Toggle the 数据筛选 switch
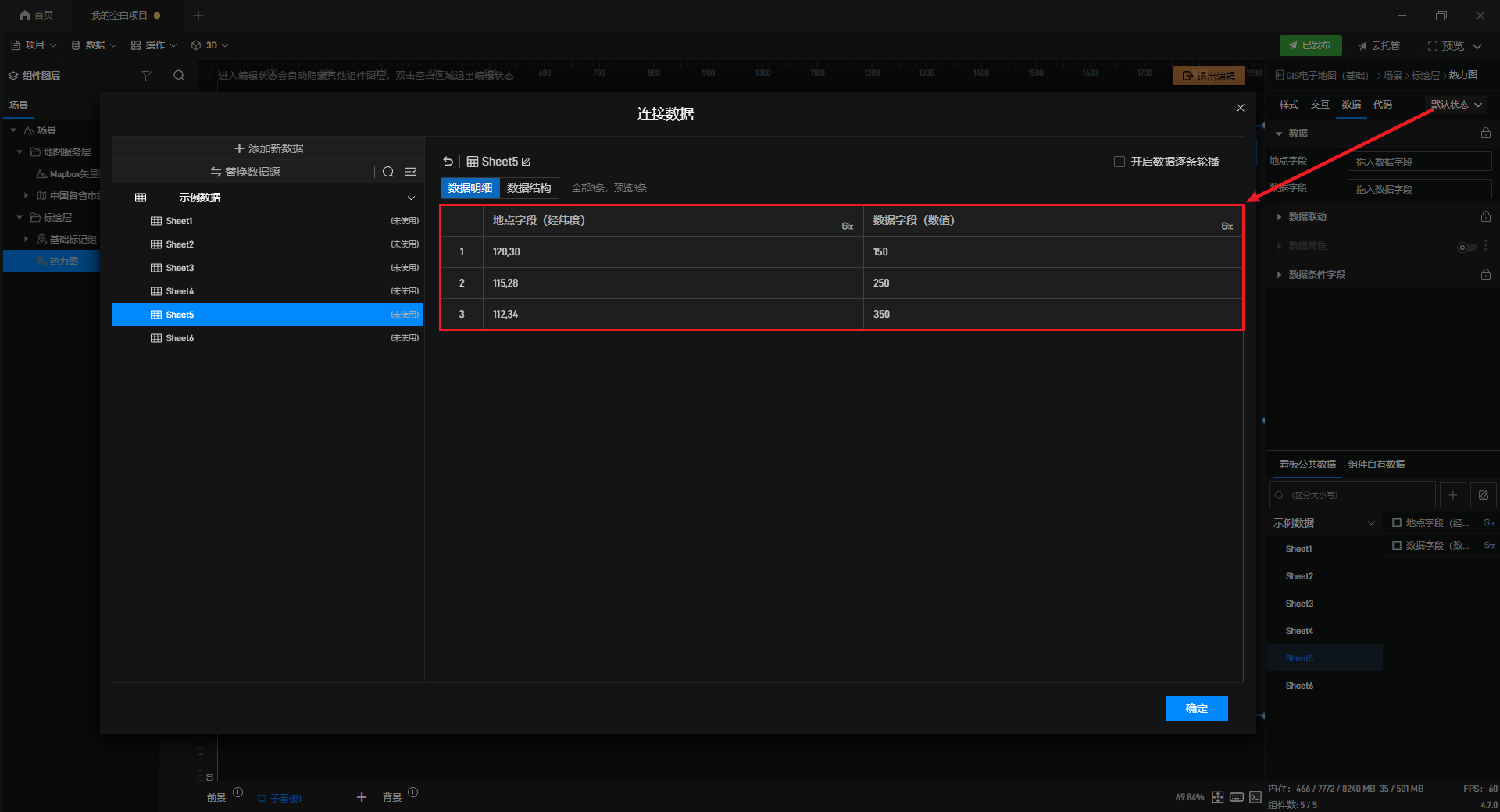This screenshot has height=812, width=1500. [x=1466, y=247]
